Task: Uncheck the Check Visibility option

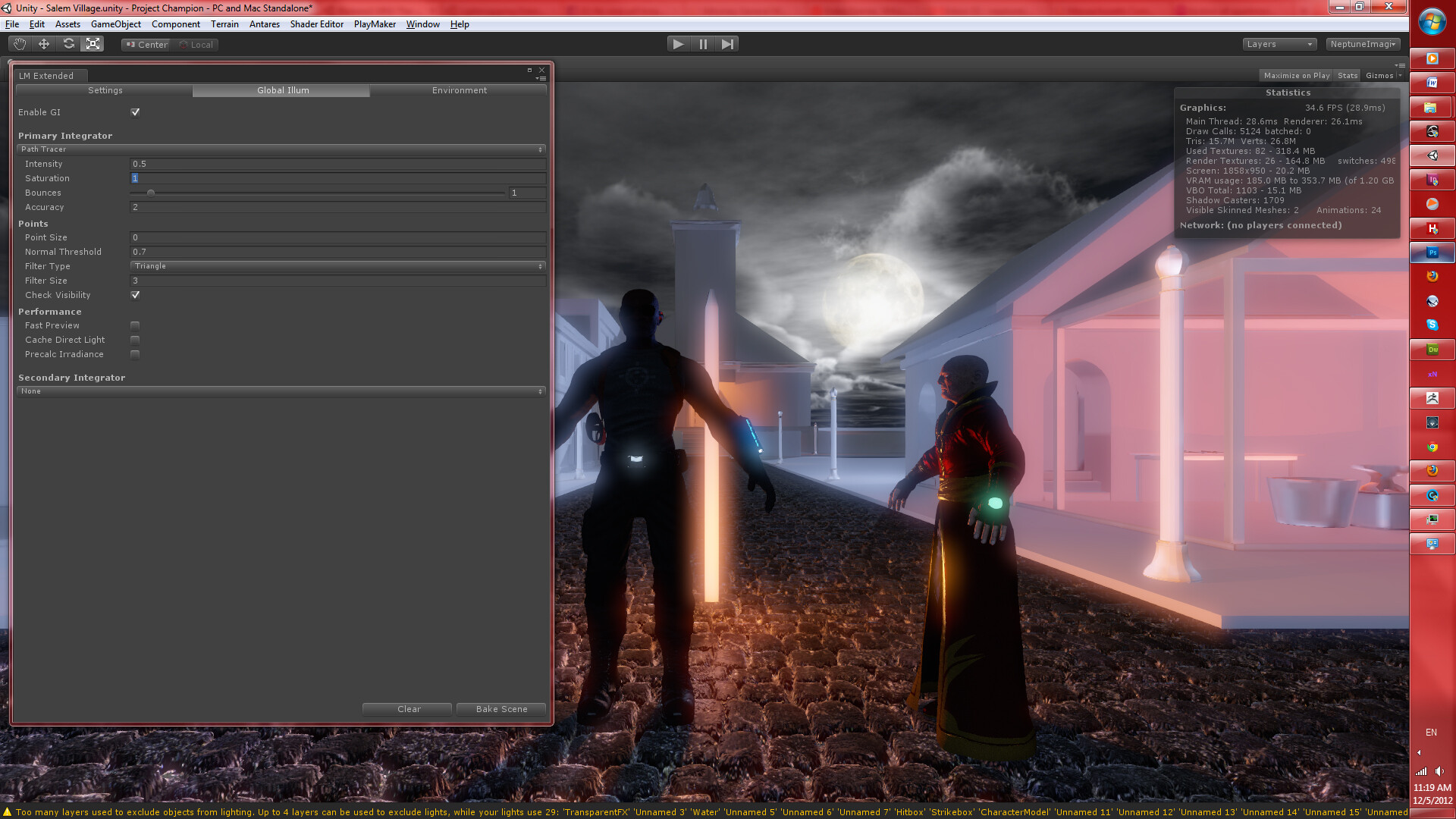Action: tap(134, 295)
